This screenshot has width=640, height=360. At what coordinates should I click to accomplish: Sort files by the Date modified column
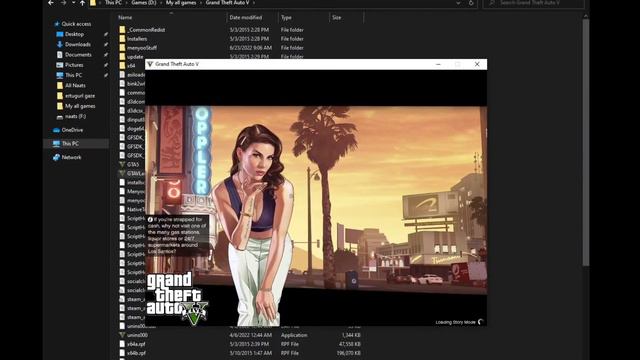coord(246,18)
